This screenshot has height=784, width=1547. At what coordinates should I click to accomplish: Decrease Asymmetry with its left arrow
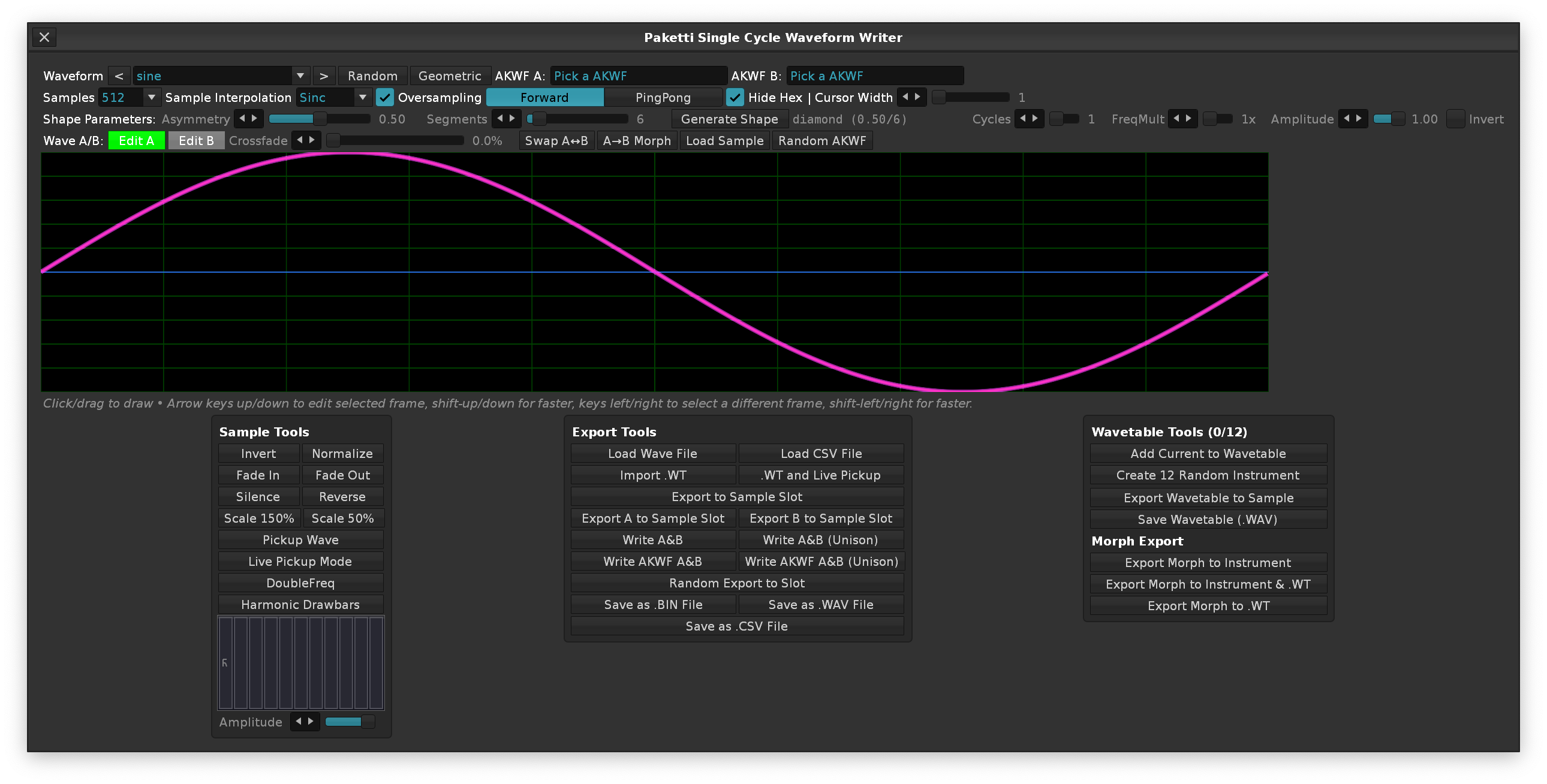point(242,118)
